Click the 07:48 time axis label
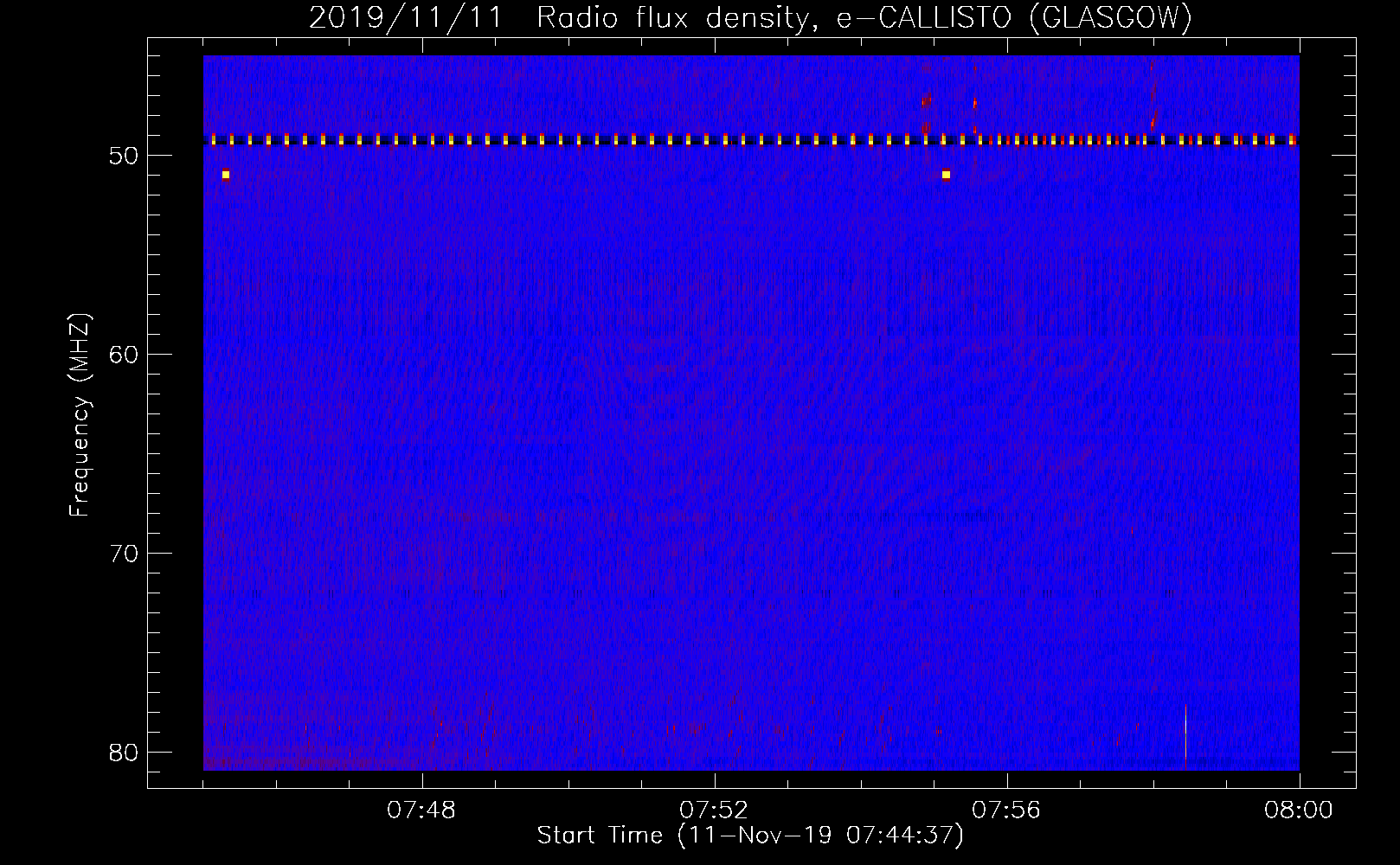Screen dimensions: 1400x865 coord(422,811)
